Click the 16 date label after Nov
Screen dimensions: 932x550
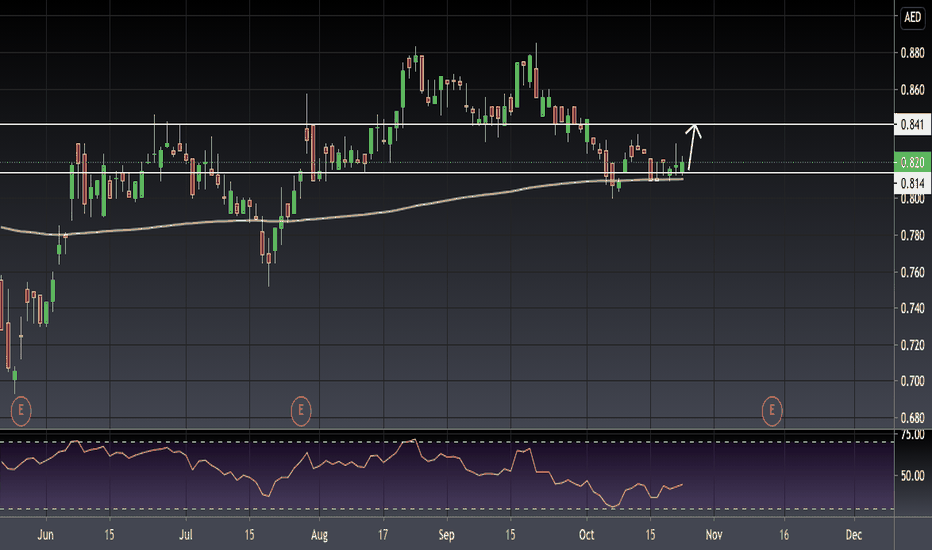784,535
